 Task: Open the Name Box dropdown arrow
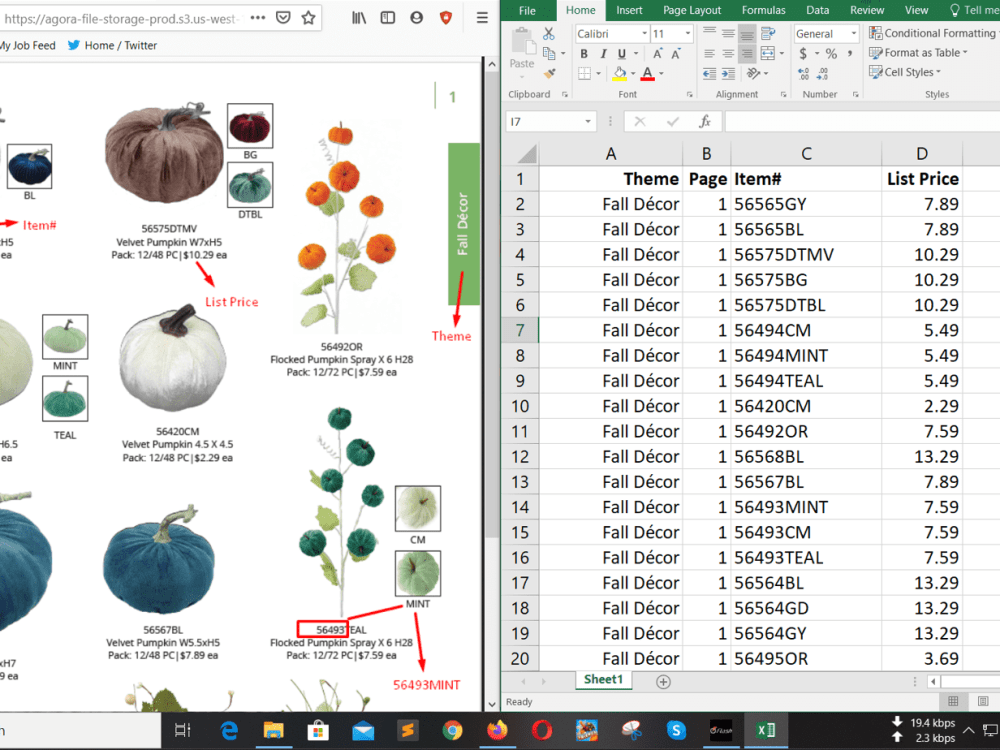click(x=587, y=122)
